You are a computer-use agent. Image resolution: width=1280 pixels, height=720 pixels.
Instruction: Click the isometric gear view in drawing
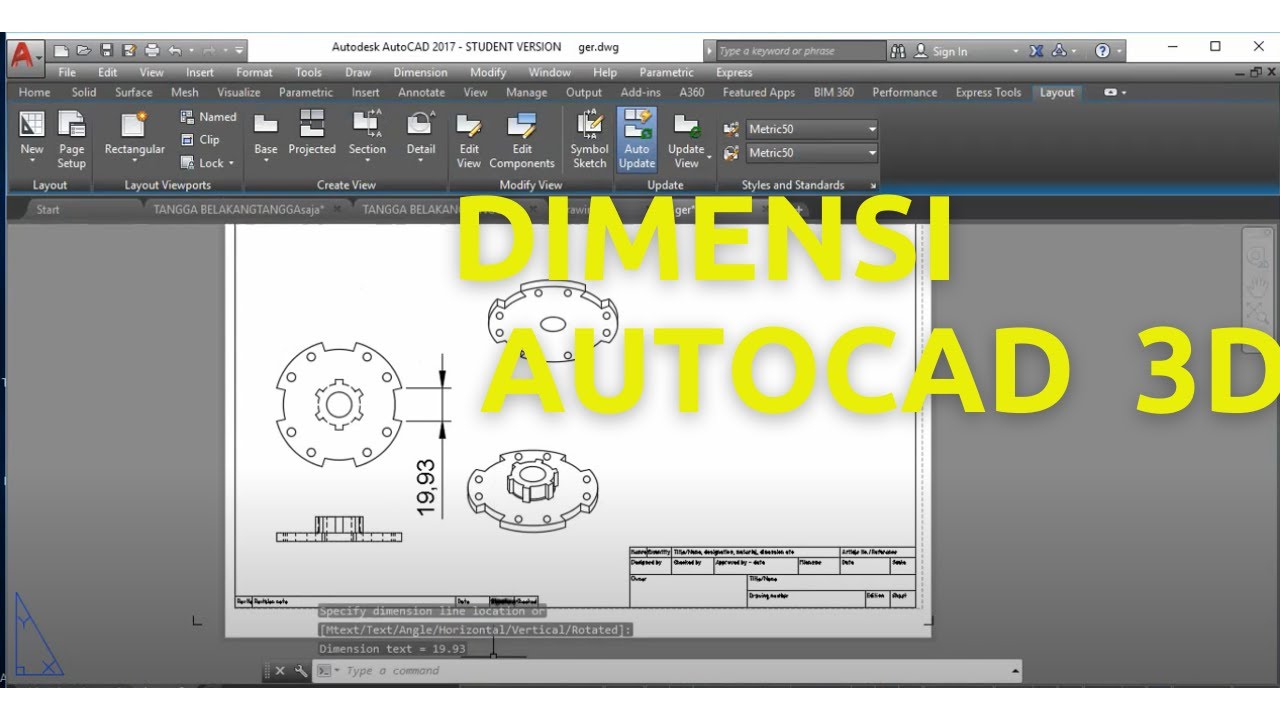coord(532,489)
